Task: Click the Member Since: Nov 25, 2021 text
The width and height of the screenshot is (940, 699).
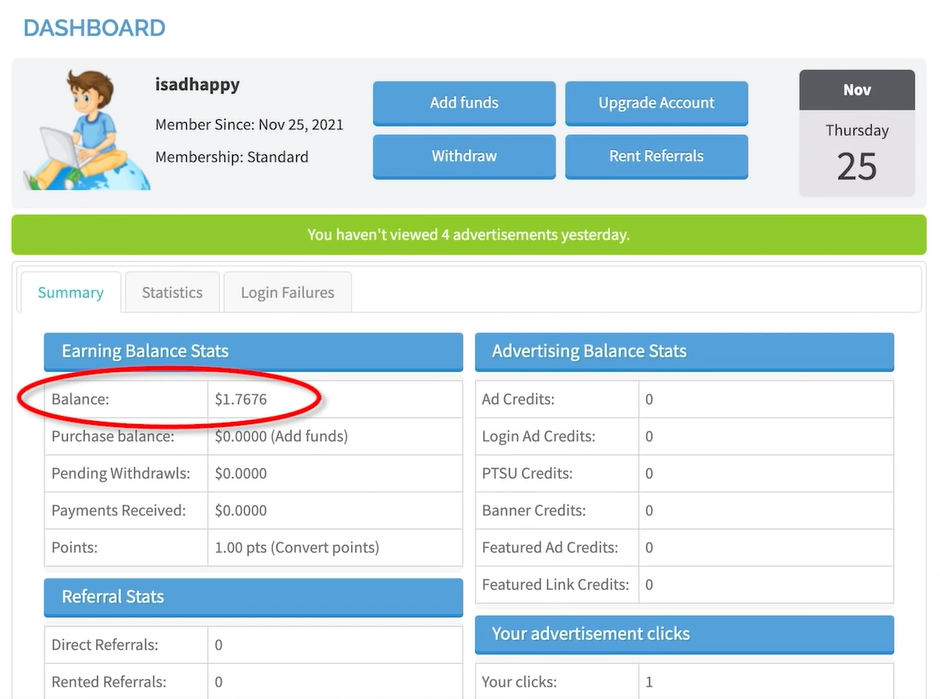Action: coord(249,125)
